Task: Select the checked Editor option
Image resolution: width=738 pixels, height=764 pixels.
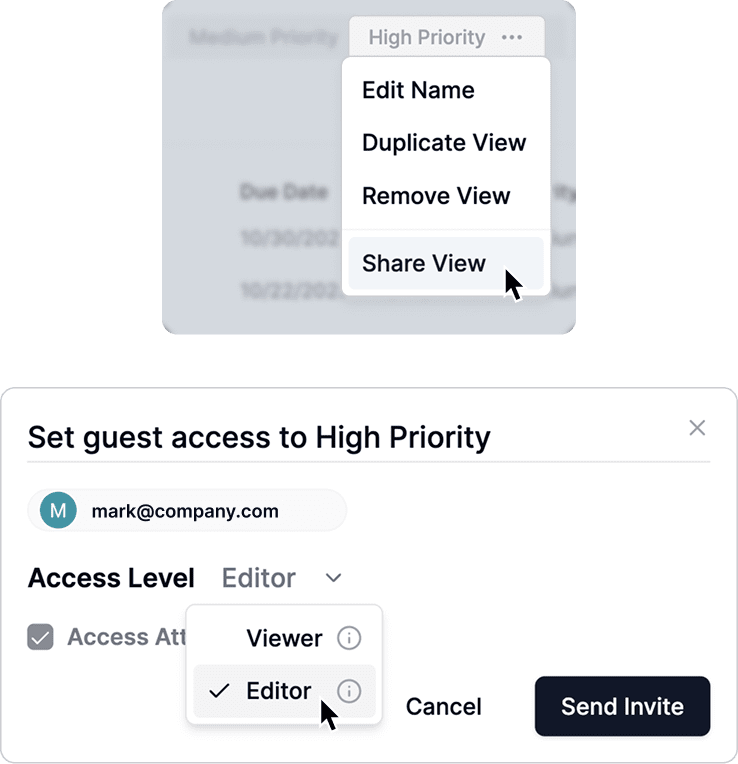Action: pos(278,691)
